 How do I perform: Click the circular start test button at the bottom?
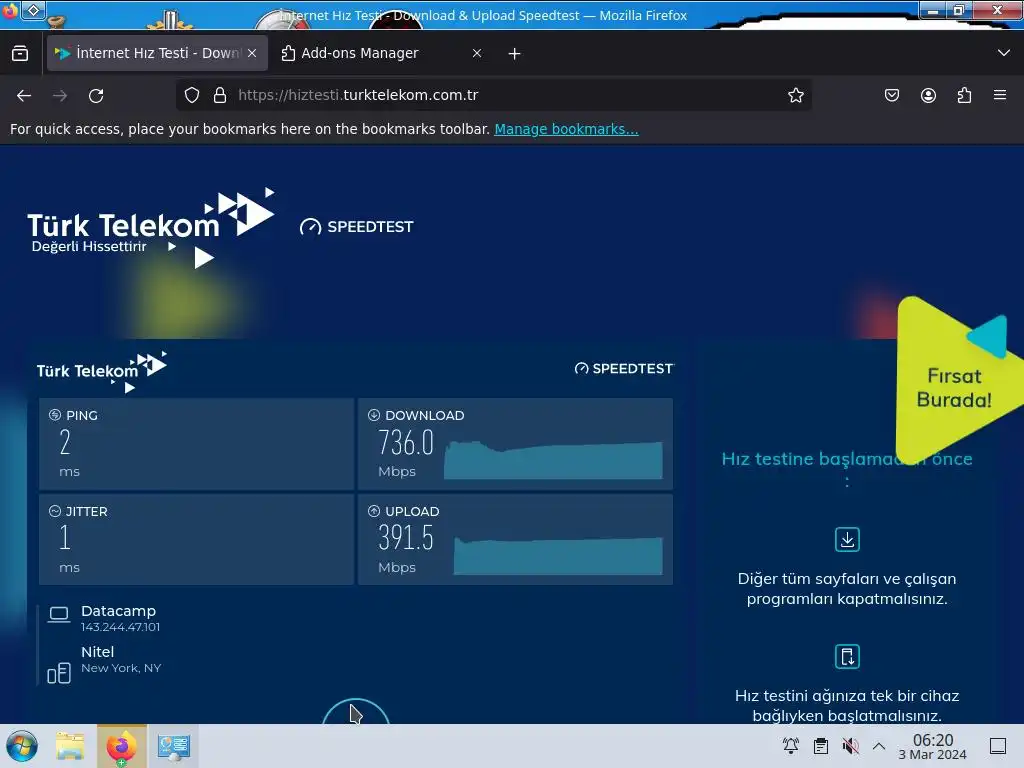pos(356,712)
